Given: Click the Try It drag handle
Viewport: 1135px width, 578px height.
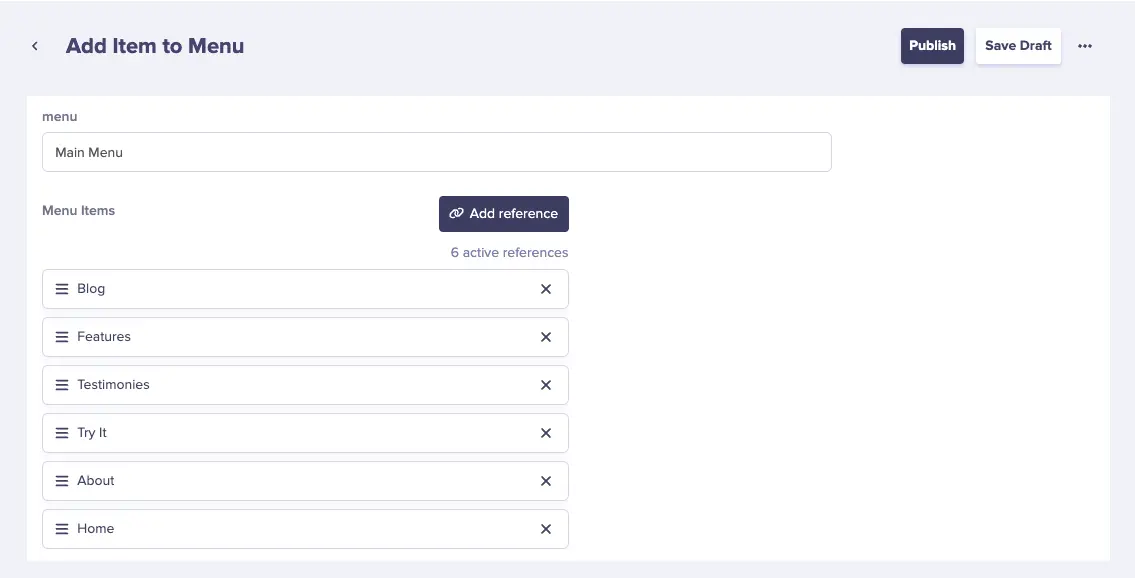Looking at the screenshot, I should [x=62, y=433].
